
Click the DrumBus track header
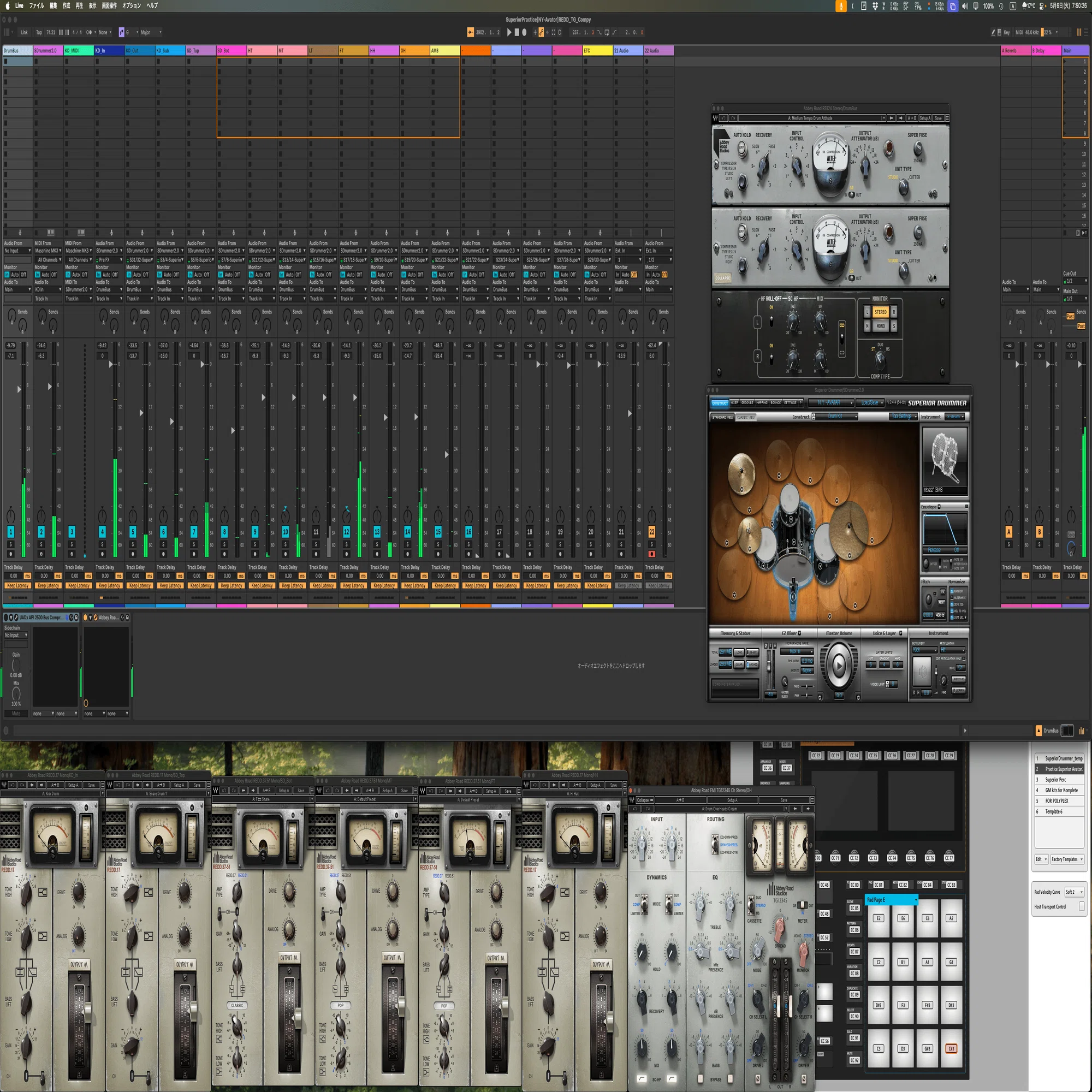[17, 51]
